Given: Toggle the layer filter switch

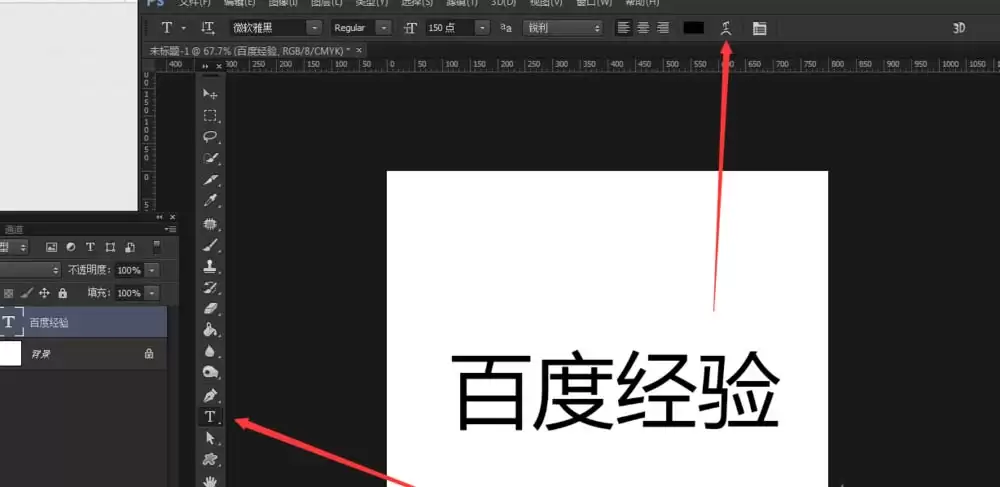Looking at the screenshot, I should (x=156, y=247).
